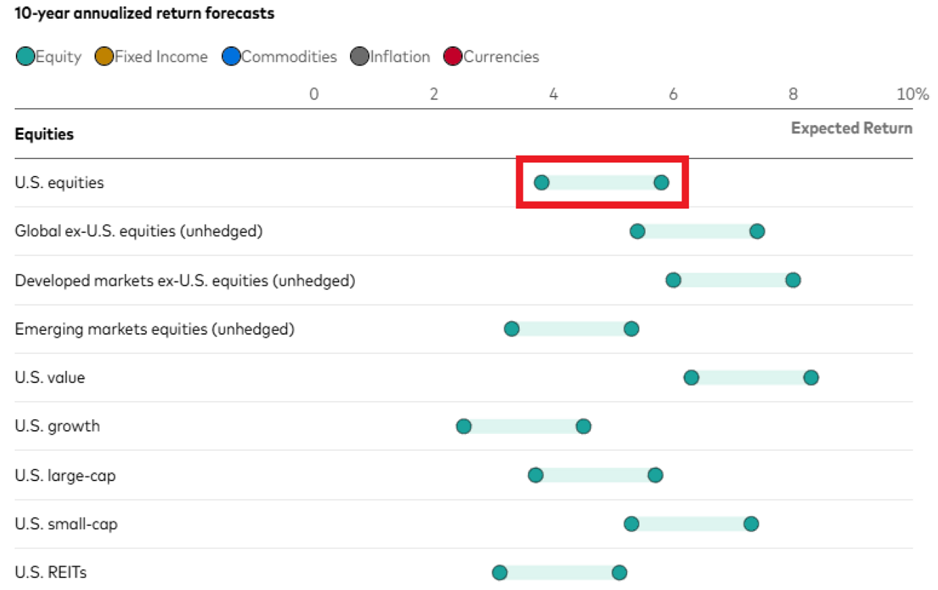Screen dimensions: 938x590
Task: Click the Equity legend color dot
Action: 25,57
